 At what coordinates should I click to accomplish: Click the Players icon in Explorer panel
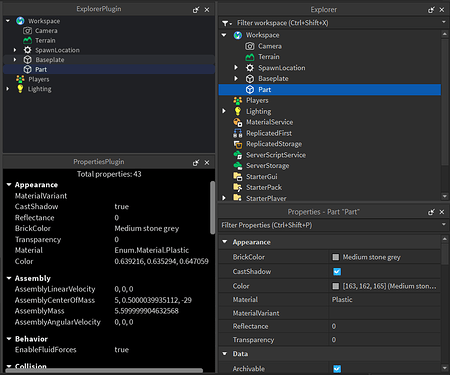pyautogui.click(x=238, y=100)
